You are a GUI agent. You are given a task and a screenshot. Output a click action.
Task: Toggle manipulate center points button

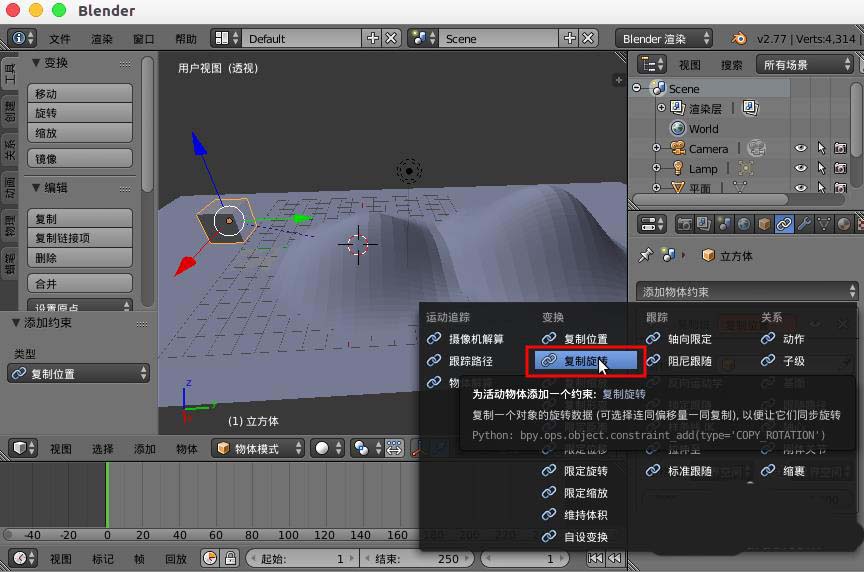click(x=394, y=448)
